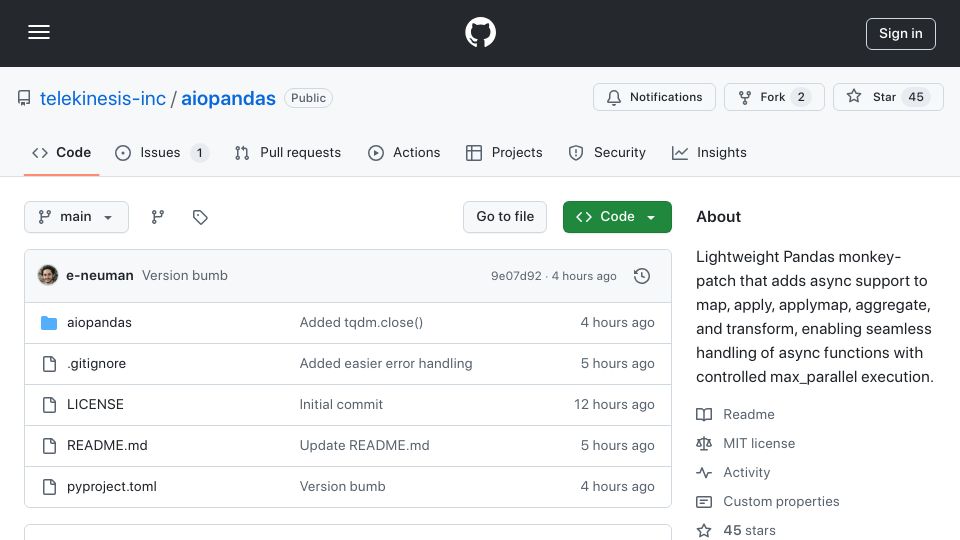
Task: Open pyproject.toml 'Version bumb' commit message
Action: pyautogui.click(x=342, y=487)
